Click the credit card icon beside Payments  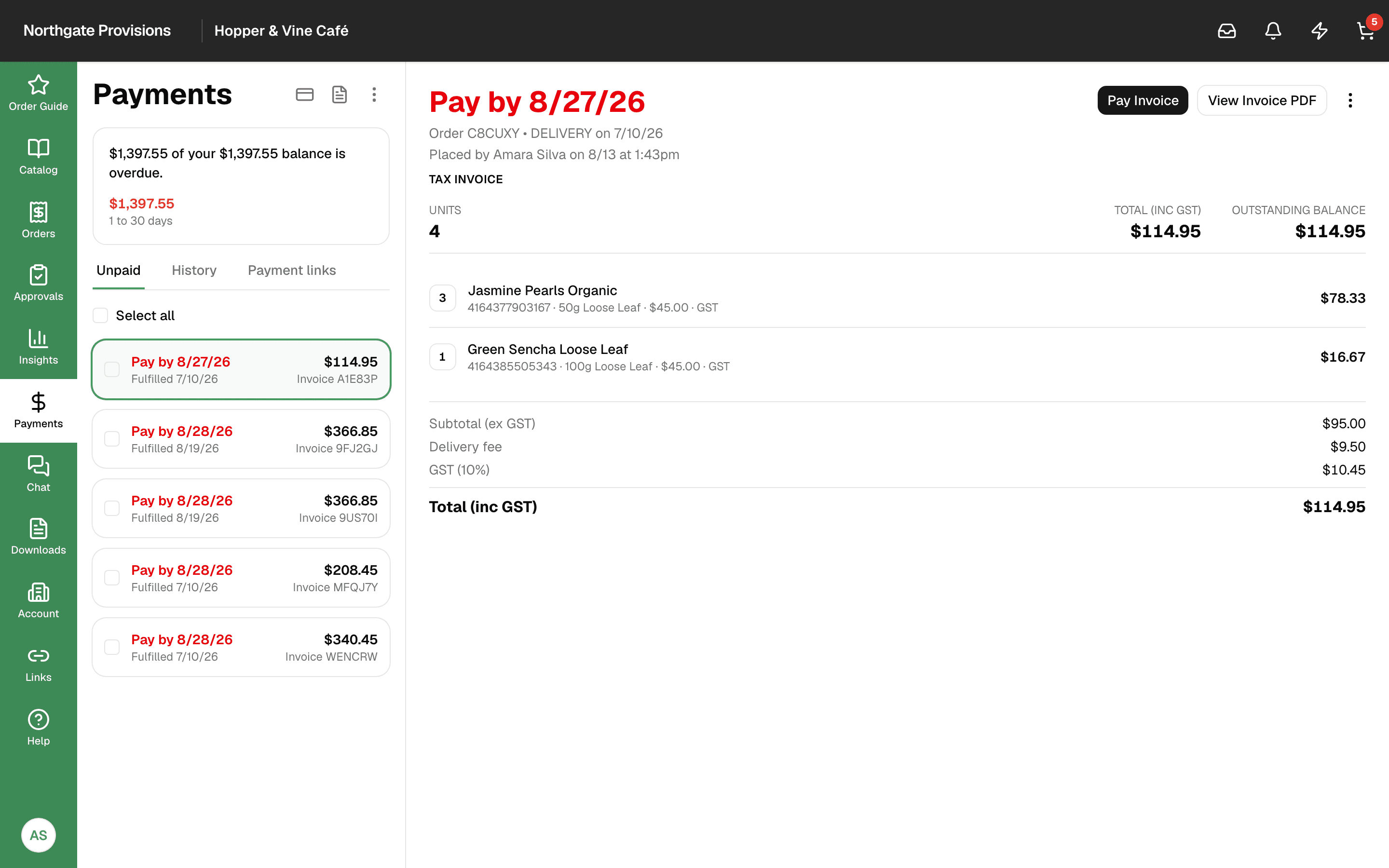click(305, 95)
